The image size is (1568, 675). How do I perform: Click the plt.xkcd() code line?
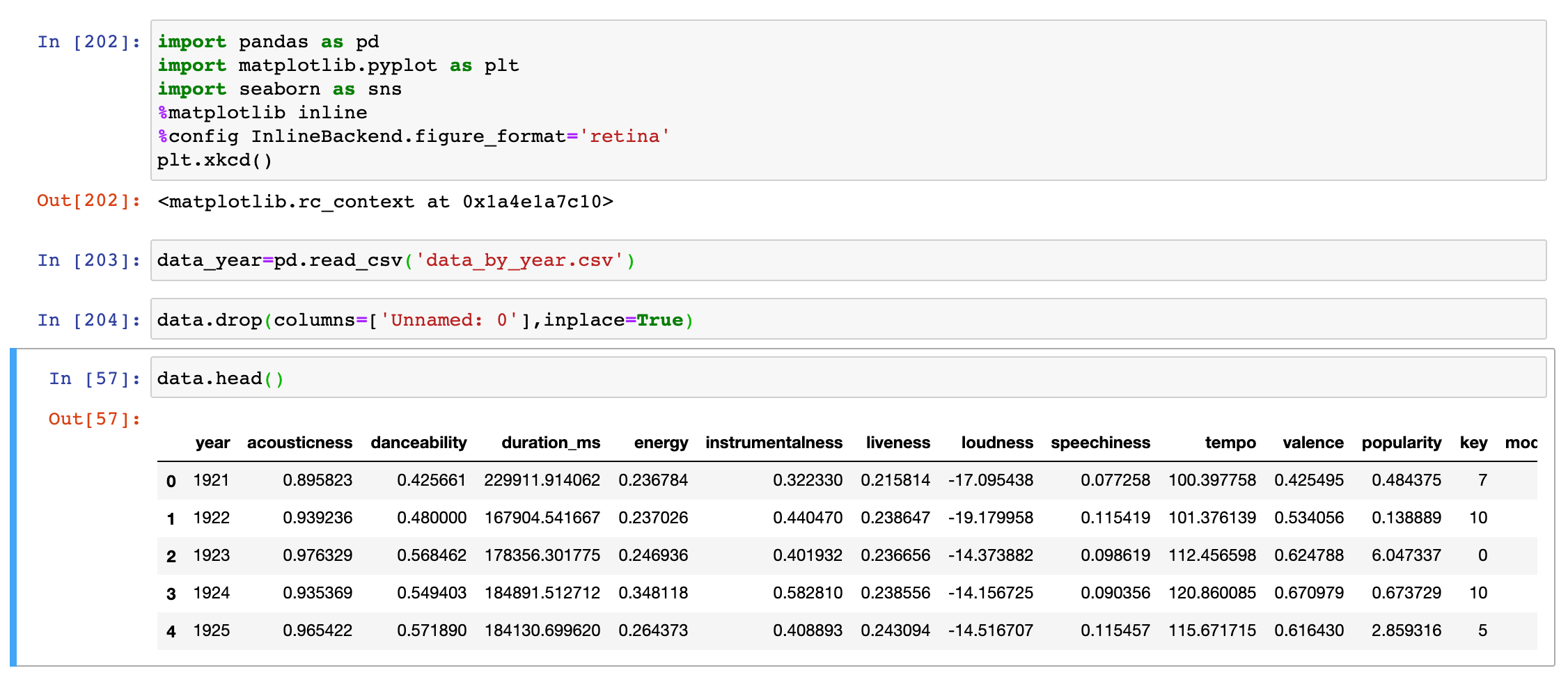pyautogui.click(x=216, y=160)
